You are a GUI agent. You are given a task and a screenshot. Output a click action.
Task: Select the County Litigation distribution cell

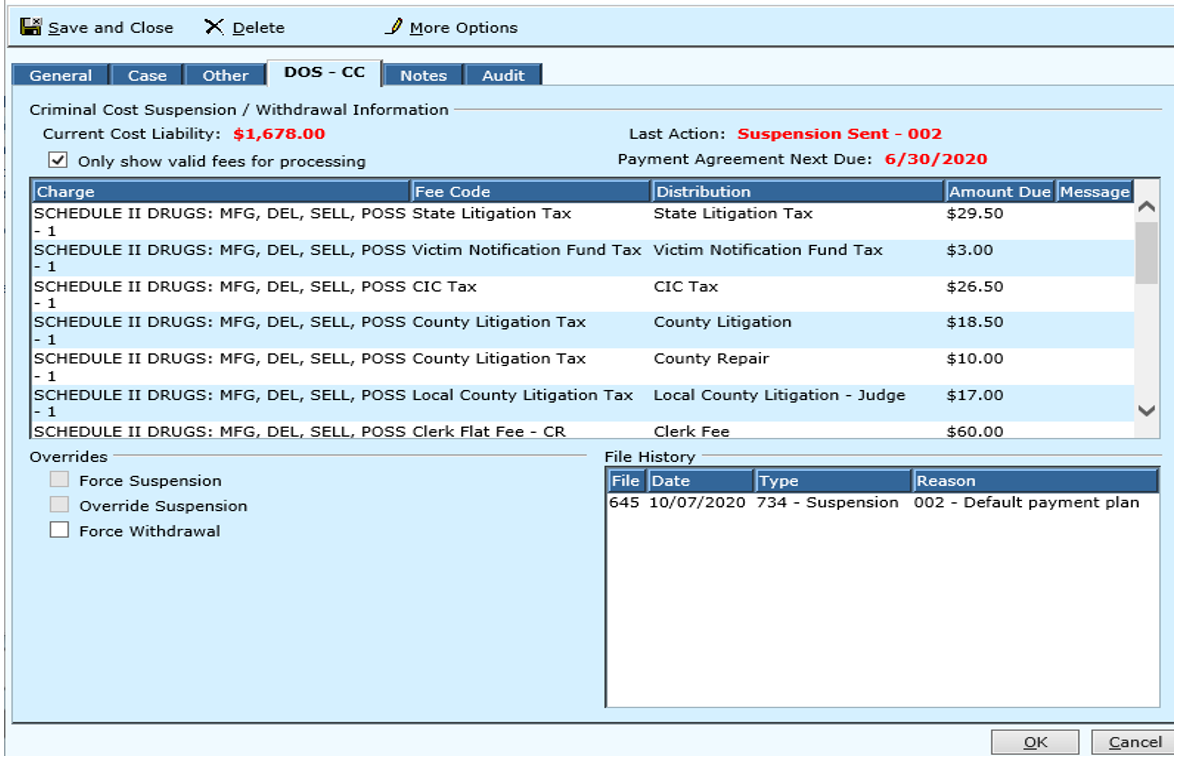click(723, 322)
